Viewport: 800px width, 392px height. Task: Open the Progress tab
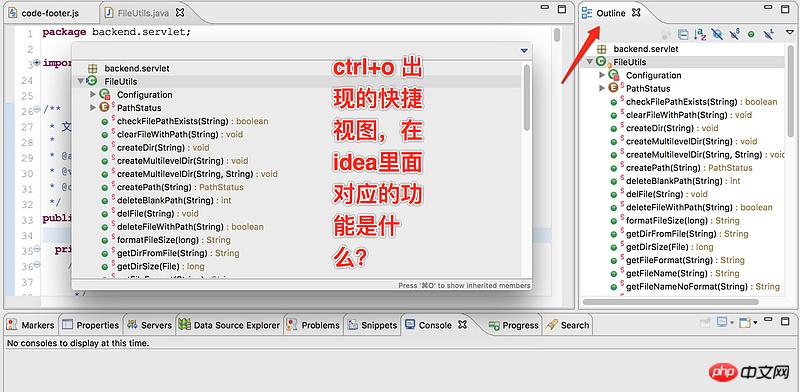[513, 325]
